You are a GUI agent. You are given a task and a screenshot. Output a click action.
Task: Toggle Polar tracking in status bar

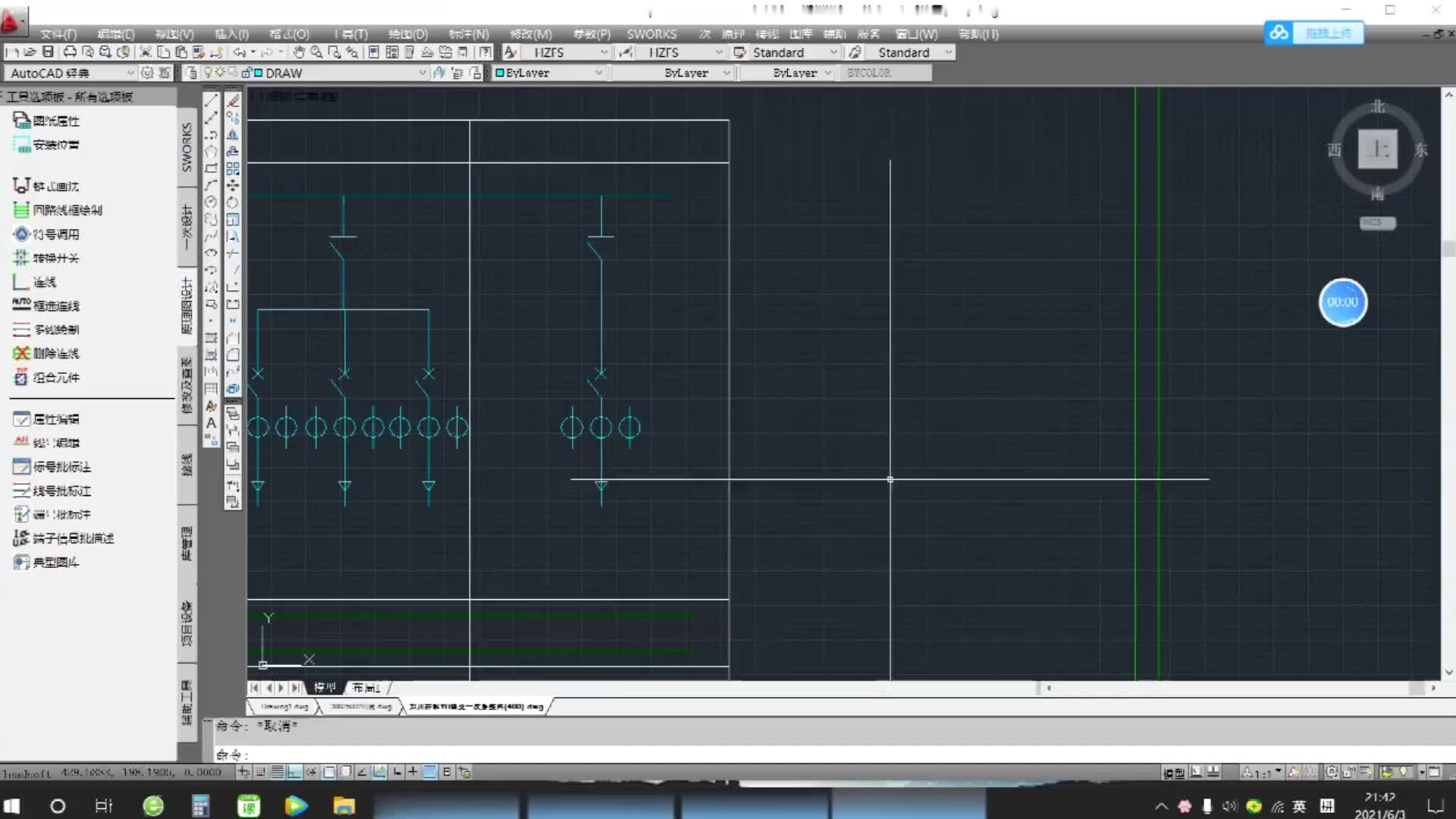tap(312, 772)
